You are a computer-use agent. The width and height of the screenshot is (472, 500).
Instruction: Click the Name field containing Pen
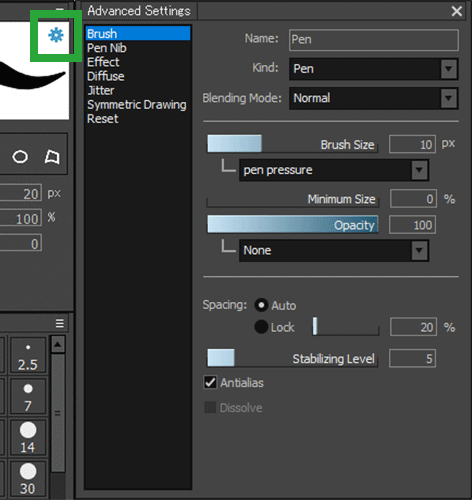374,40
